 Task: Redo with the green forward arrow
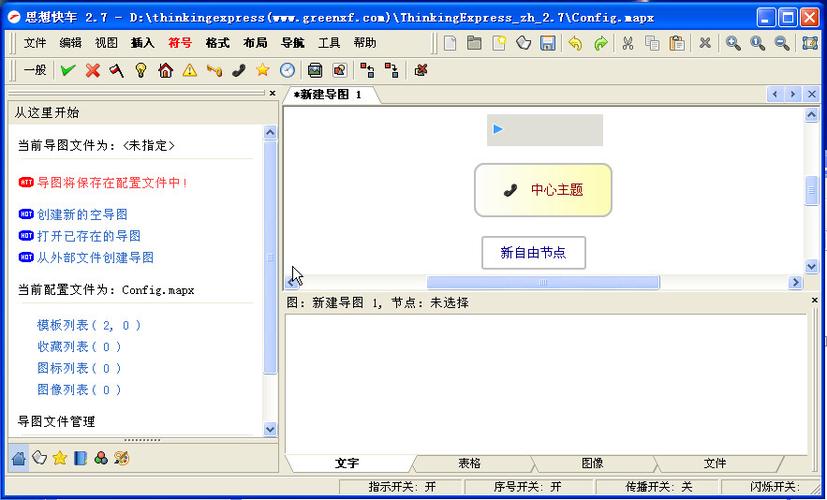point(600,43)
